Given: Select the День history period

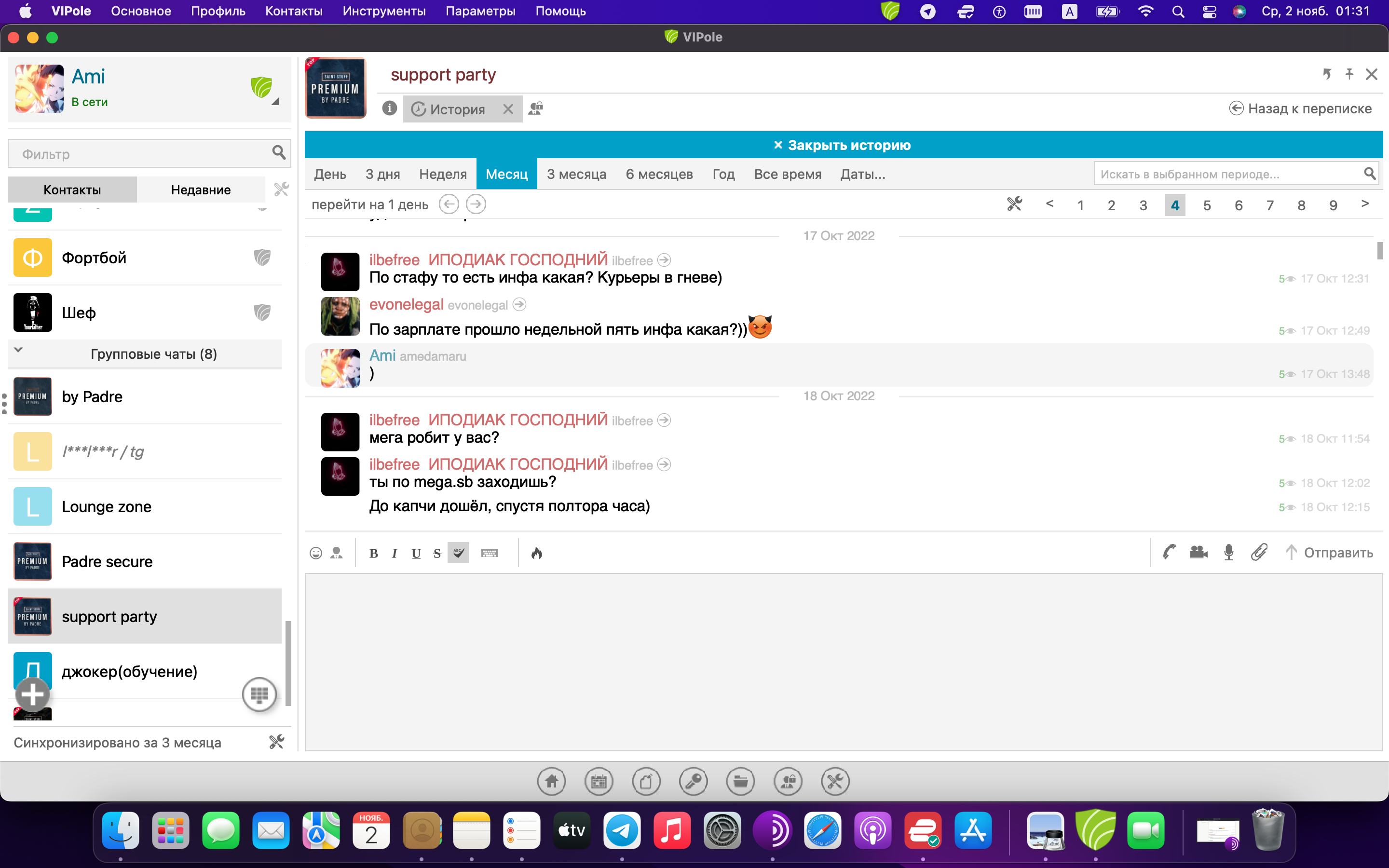Looking at the screenshot, I should 330,174.
